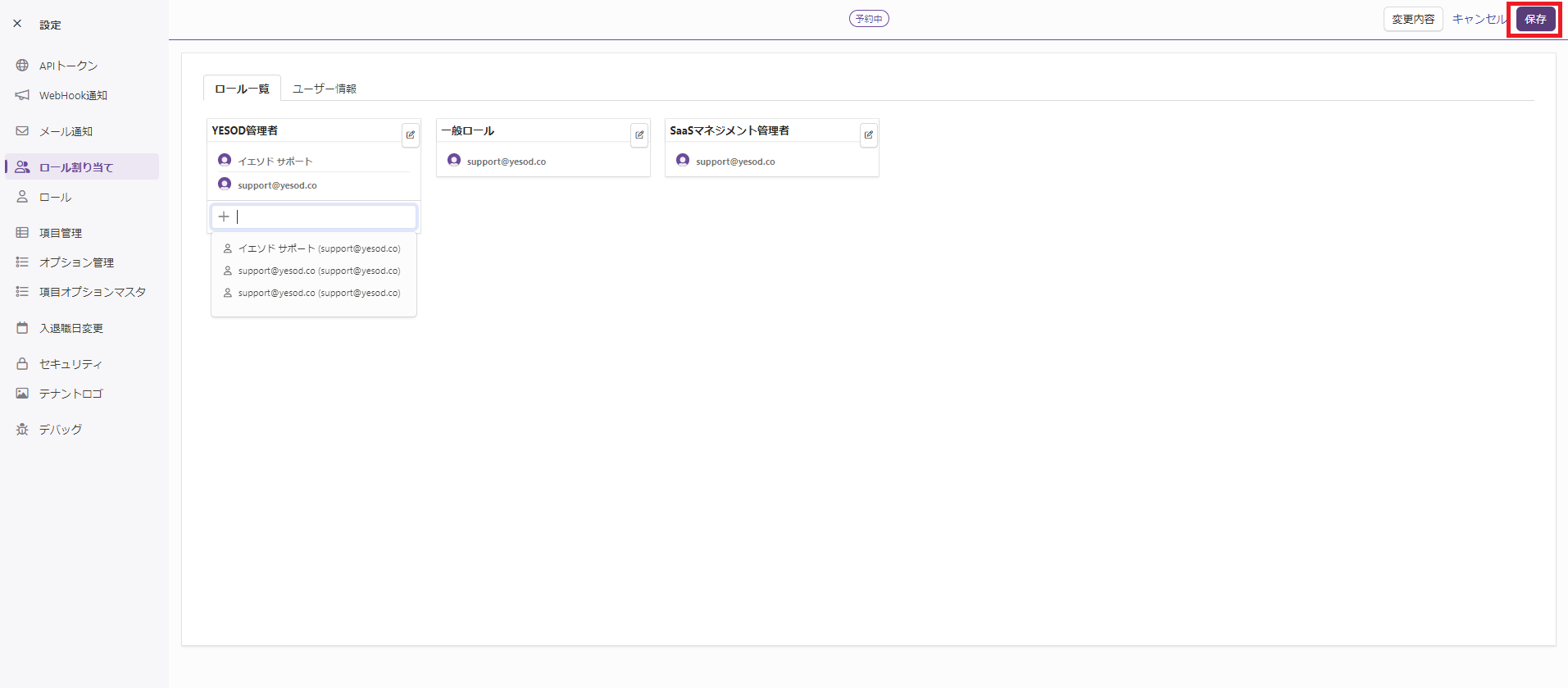
Task: Edit the YESOD管理者 role card
Action: tap(411, 135)
